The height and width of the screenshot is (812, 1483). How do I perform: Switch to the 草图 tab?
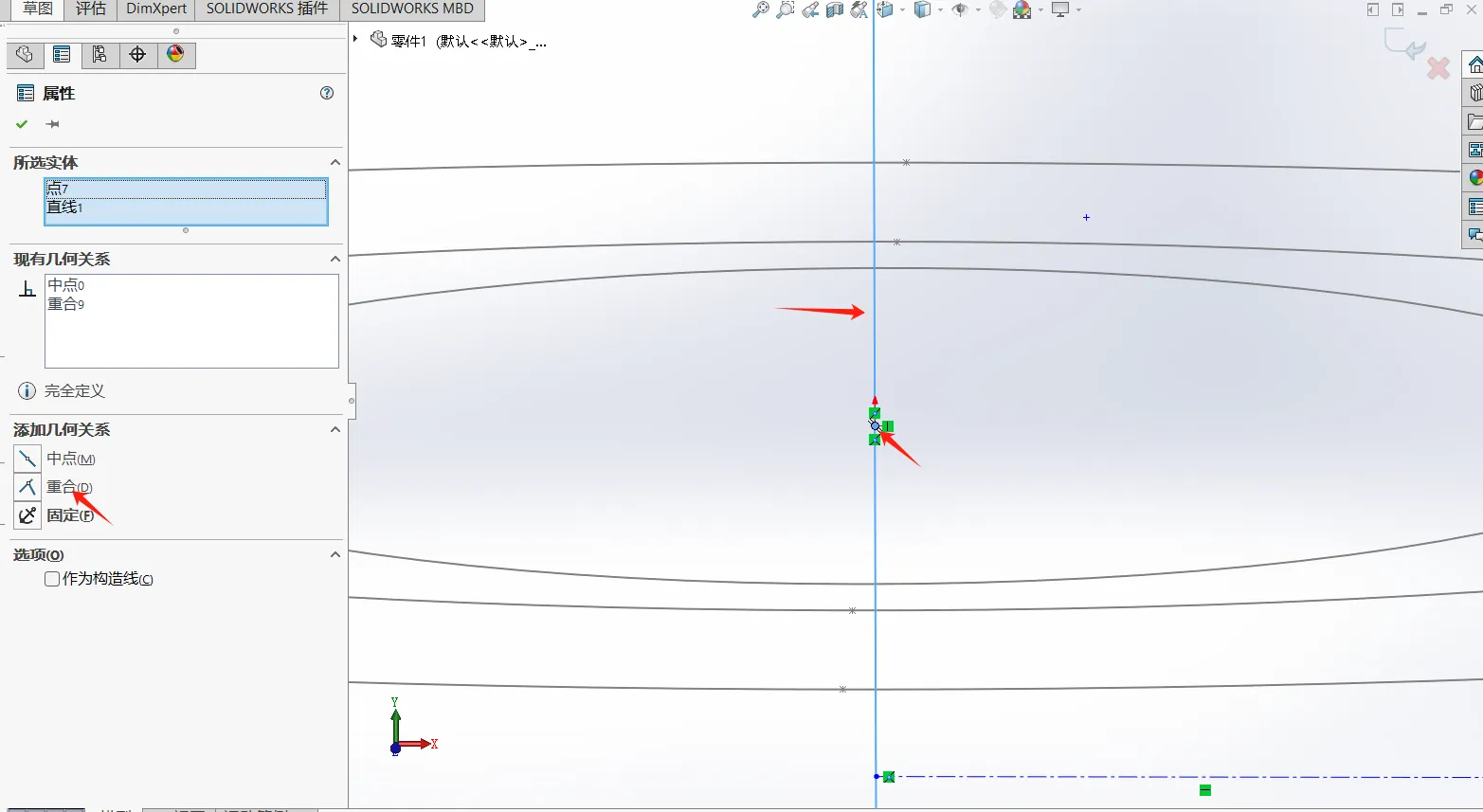[x=38, y=9]
